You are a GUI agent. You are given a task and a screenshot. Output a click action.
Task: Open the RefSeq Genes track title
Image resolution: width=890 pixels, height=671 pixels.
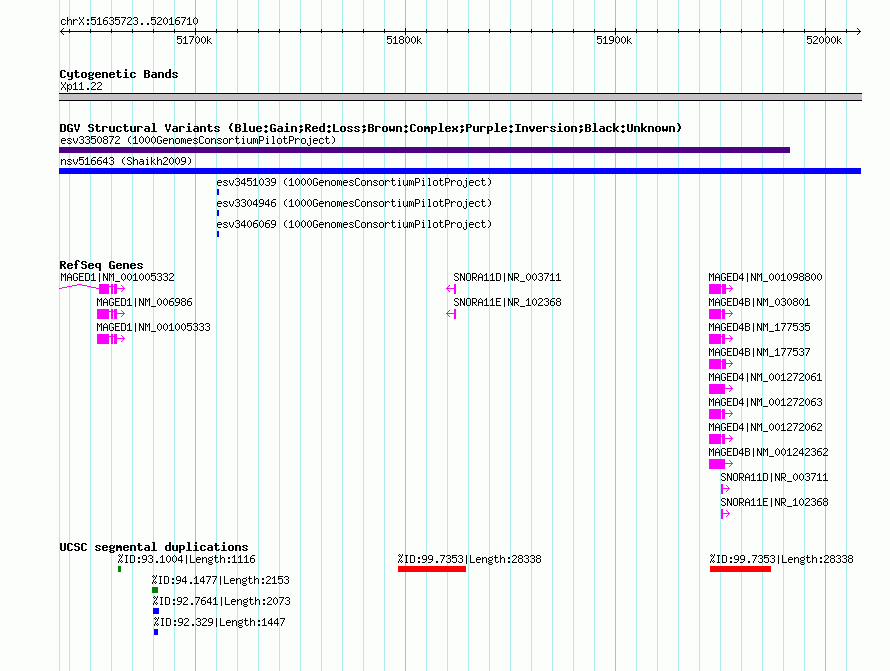pyautogui.click(x=101, y=265)
